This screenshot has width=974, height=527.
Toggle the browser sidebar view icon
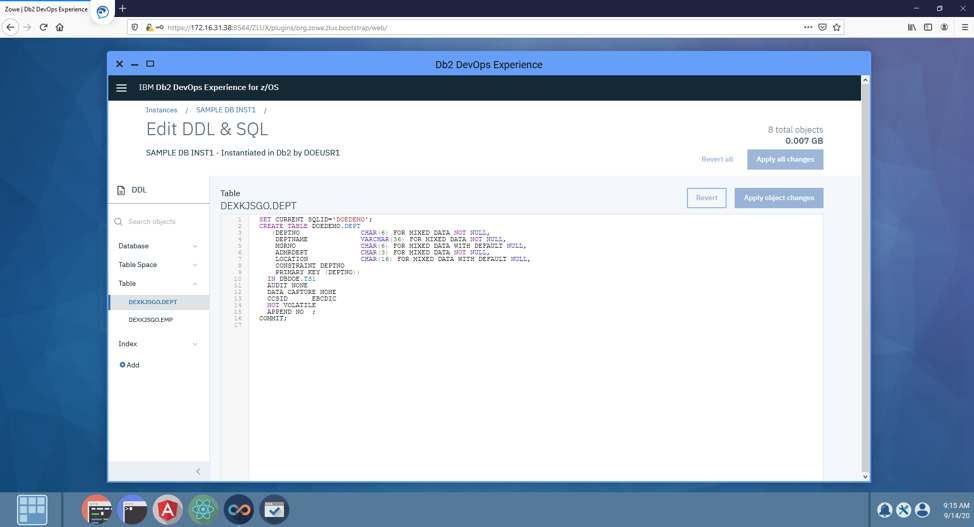point(928,27)
